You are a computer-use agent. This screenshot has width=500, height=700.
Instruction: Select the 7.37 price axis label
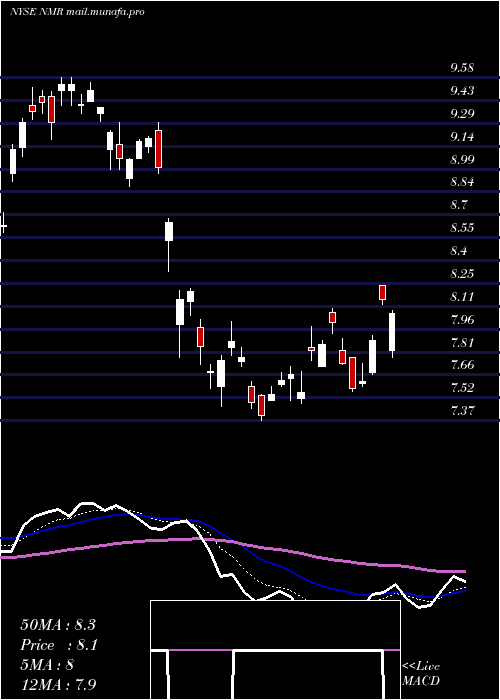(x=462, y=410)
